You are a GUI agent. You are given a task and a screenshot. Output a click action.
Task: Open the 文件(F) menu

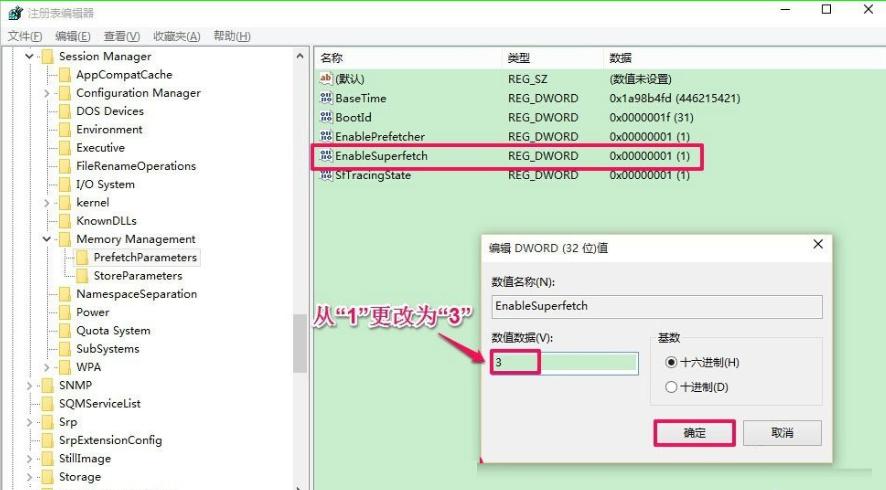tap(25, 36)
